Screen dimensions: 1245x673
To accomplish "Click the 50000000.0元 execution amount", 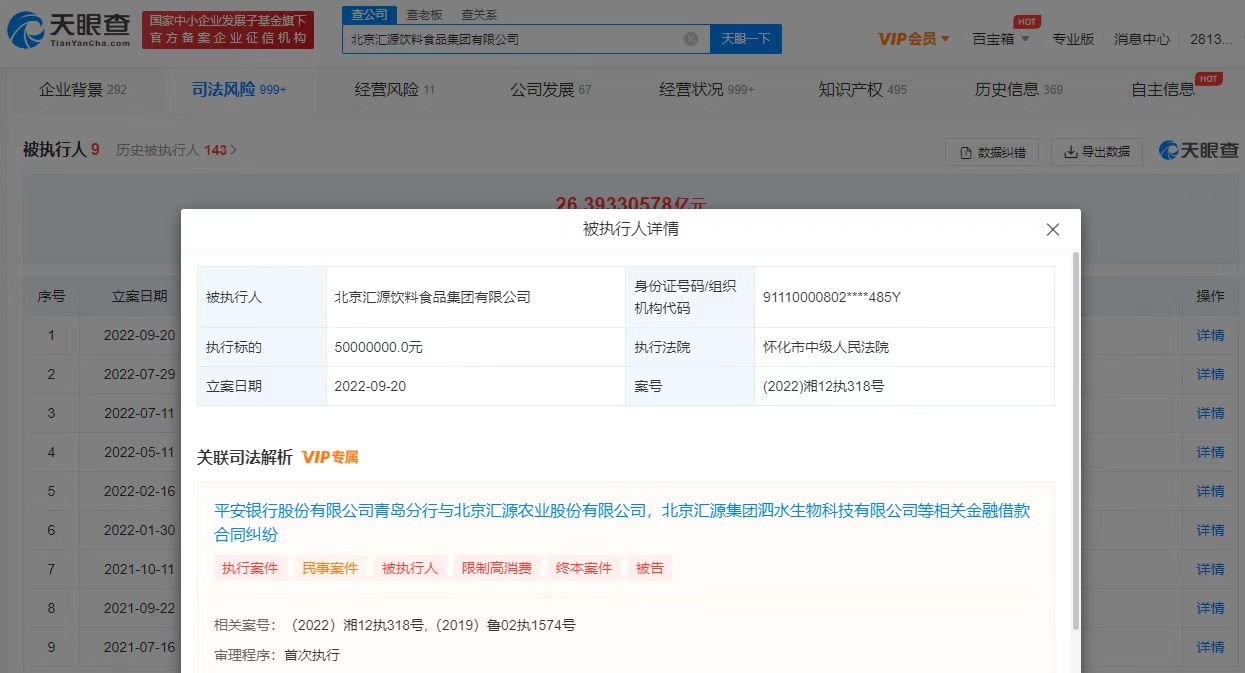I will coord(378,347).
